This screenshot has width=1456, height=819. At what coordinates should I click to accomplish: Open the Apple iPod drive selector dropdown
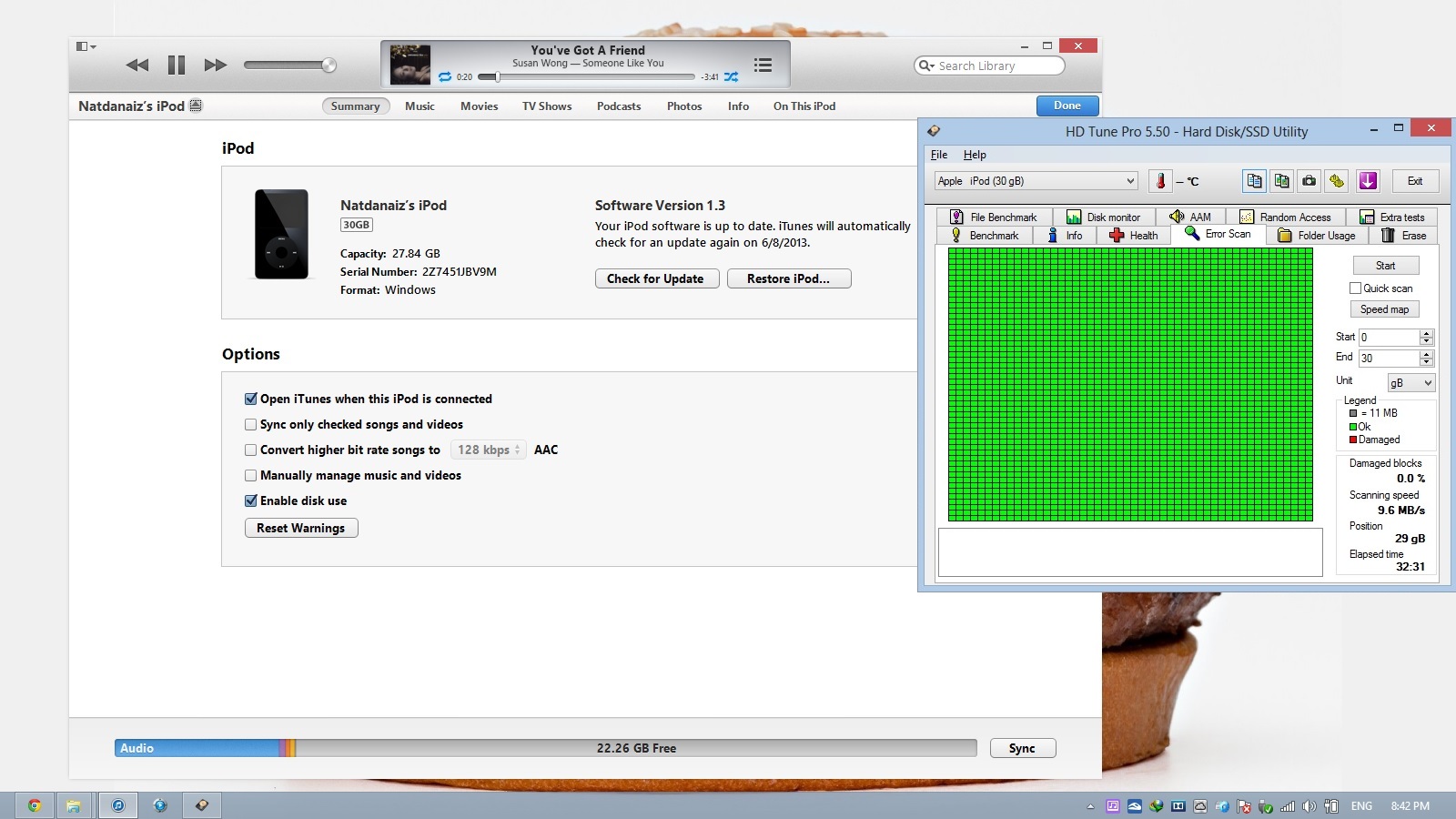pos(1036,181)
